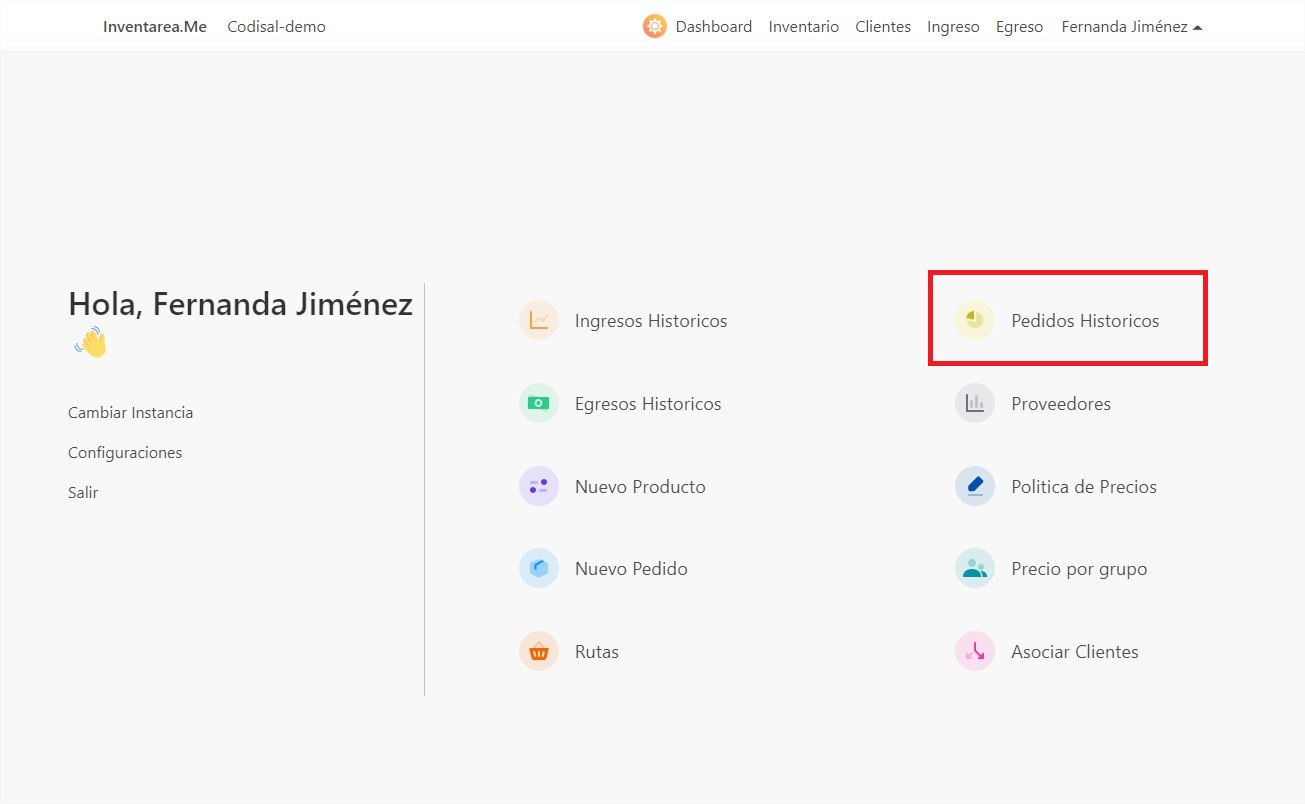The width and height of the screenshot is (1305, 804).
Task: Click the Asociar Clientes pink icon
Action: point(974,650)
